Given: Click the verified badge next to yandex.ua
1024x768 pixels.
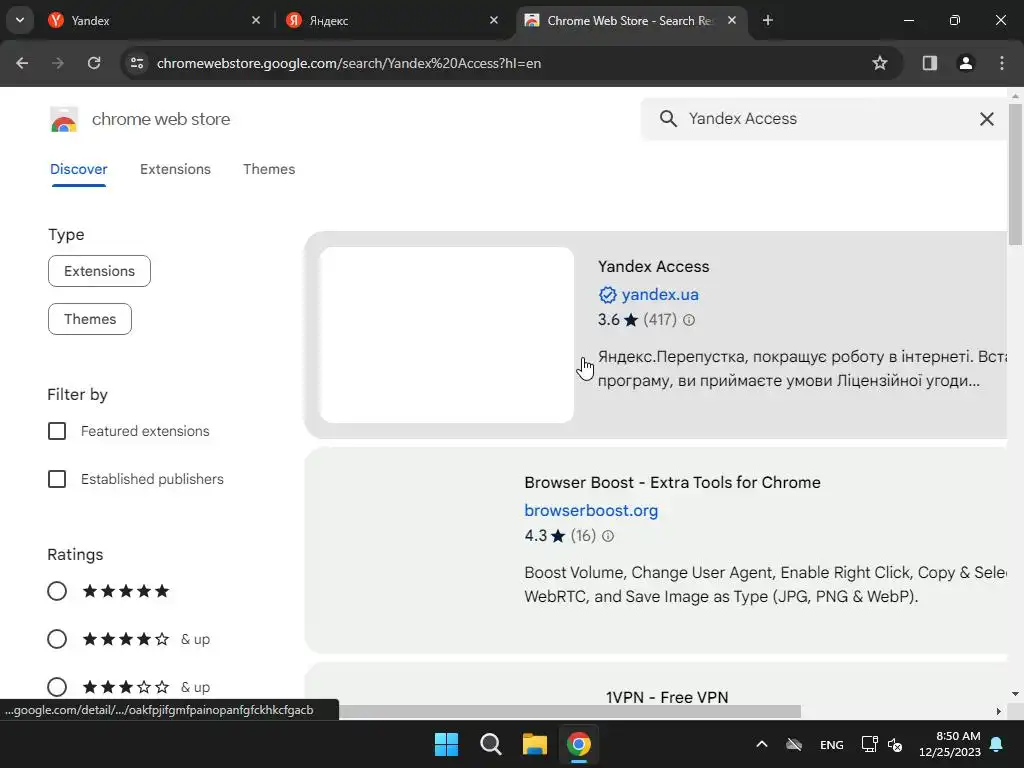Looking at the screenshot, I should click(x=607, y=295).
